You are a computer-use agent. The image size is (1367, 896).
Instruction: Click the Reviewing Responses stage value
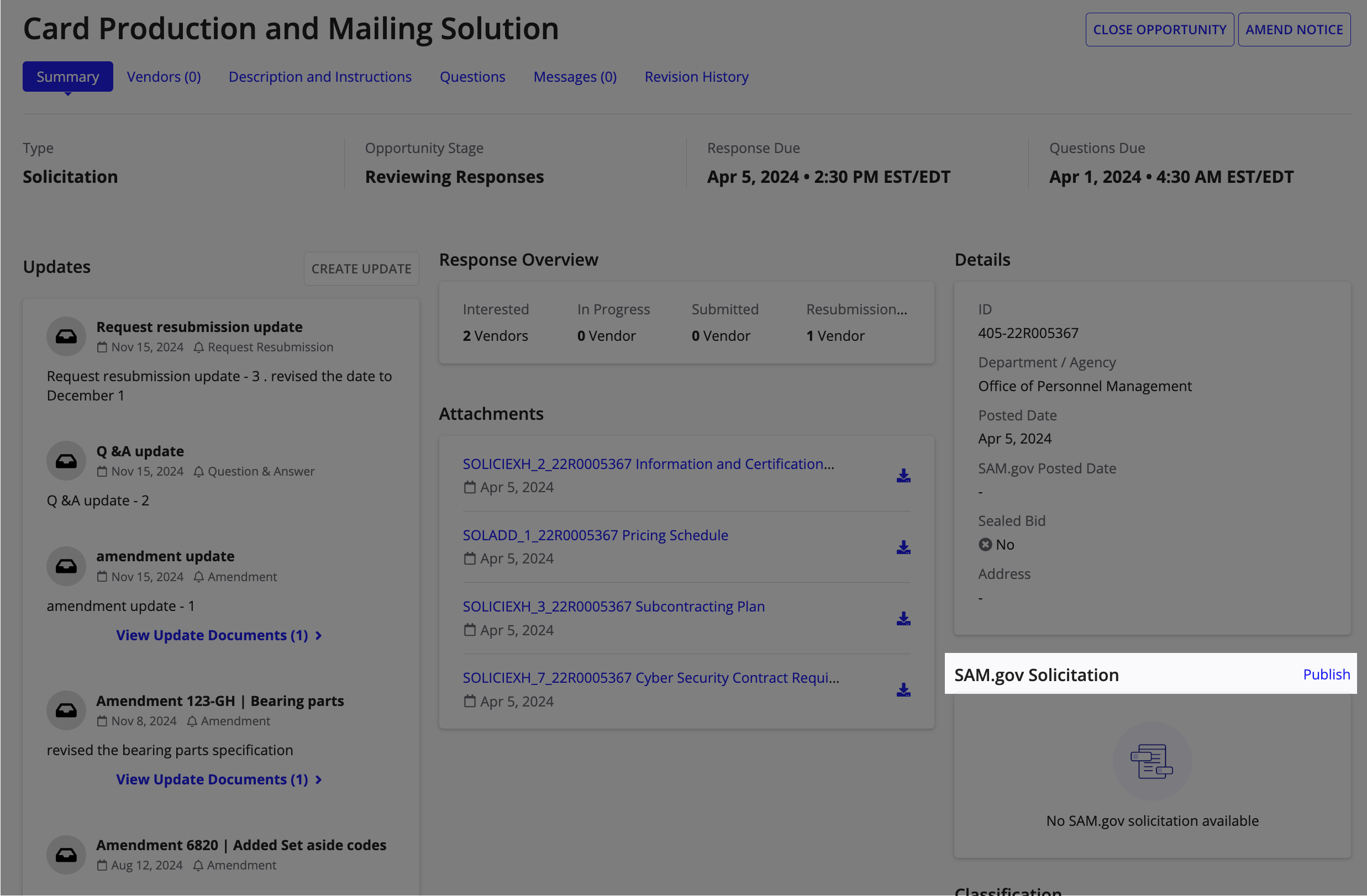(x=454, y=177)
